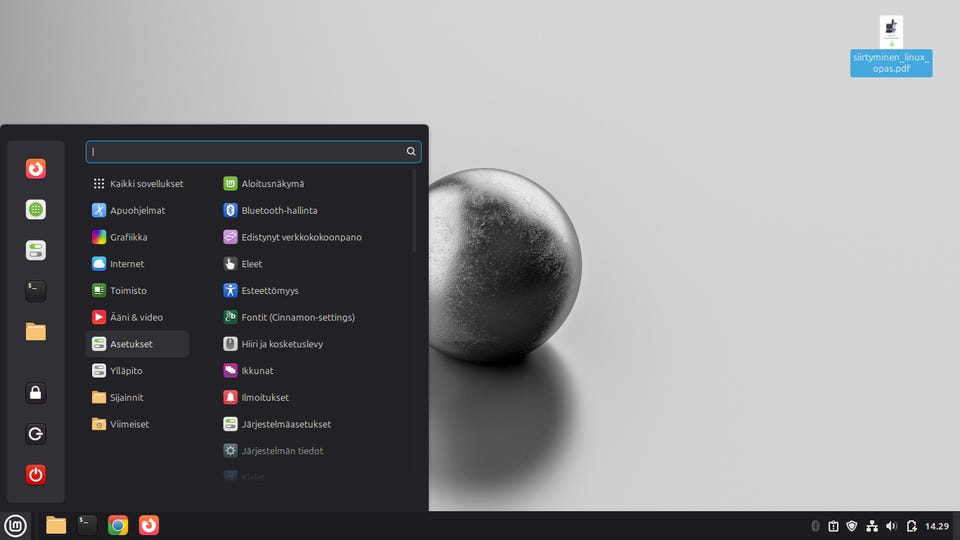This screenshot has width=960, height=540.
Task: Launch Terminal from the menu favorites sidebar
Action: [x=36, y=291]
